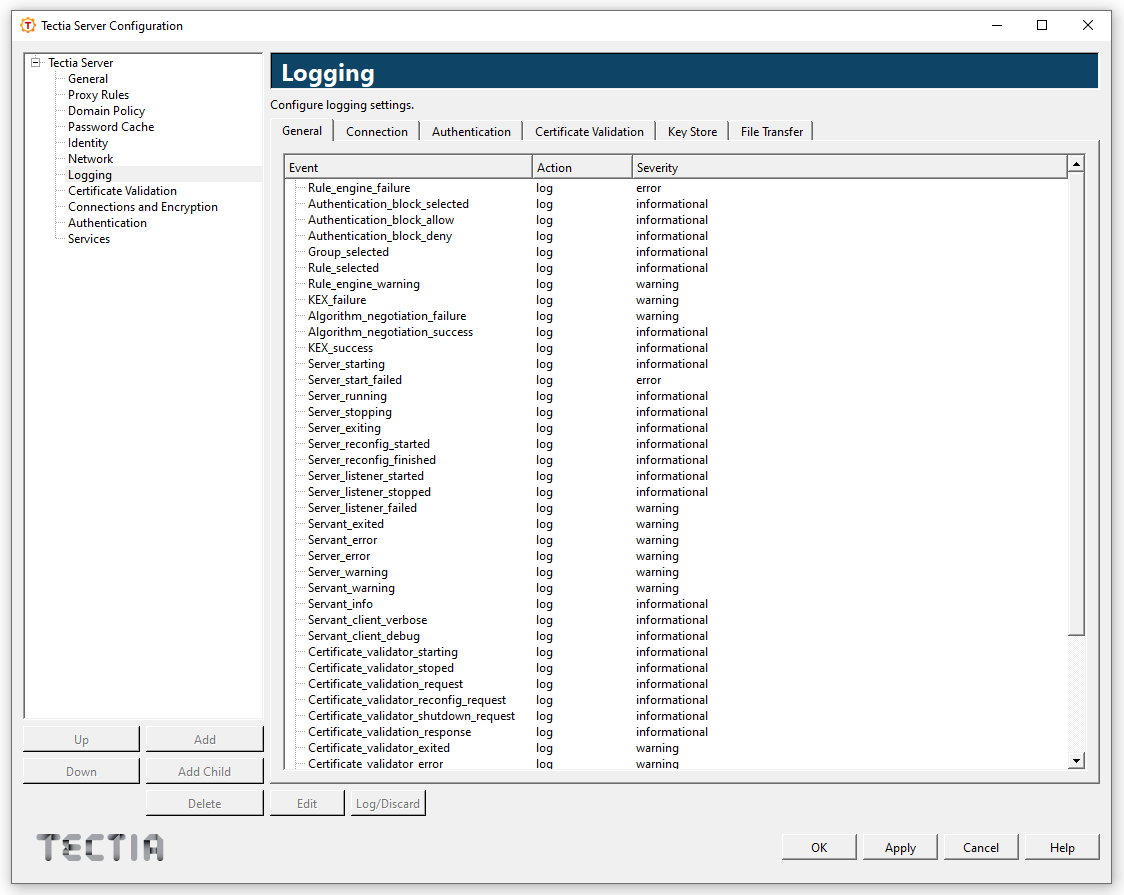Select the Servant_client_debug event
Screen dimensions: 1124x895
(x=363, y=636)
